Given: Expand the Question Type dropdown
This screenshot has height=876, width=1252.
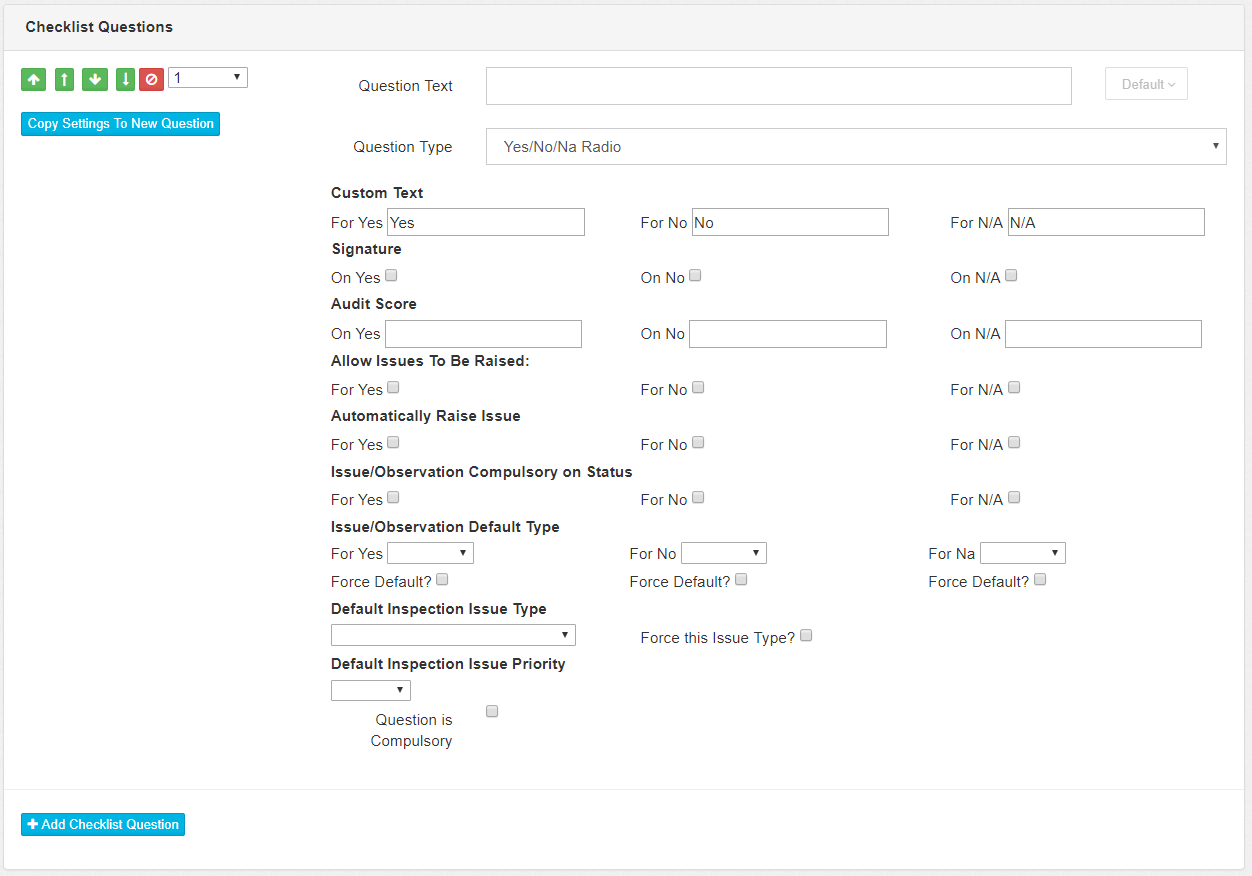Looking at the screenshot, I should tap(856, 147).
